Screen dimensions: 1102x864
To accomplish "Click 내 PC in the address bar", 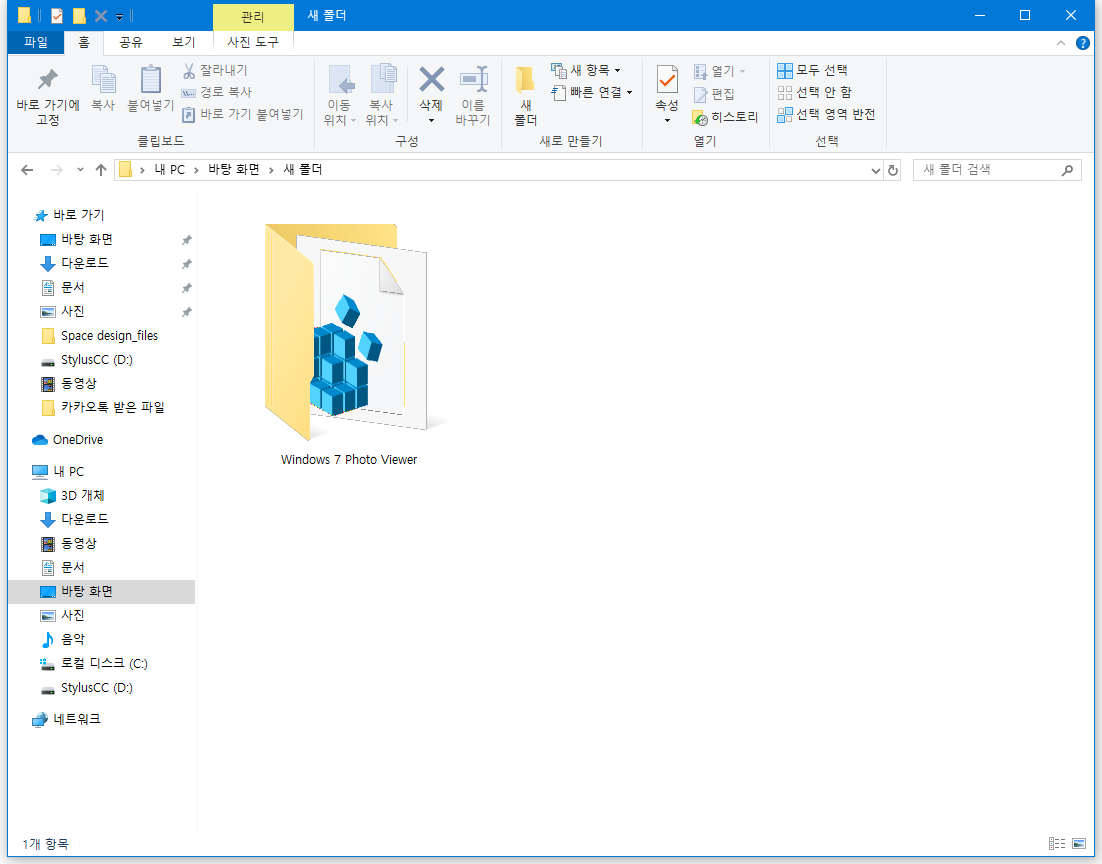I will coord(169,169).
